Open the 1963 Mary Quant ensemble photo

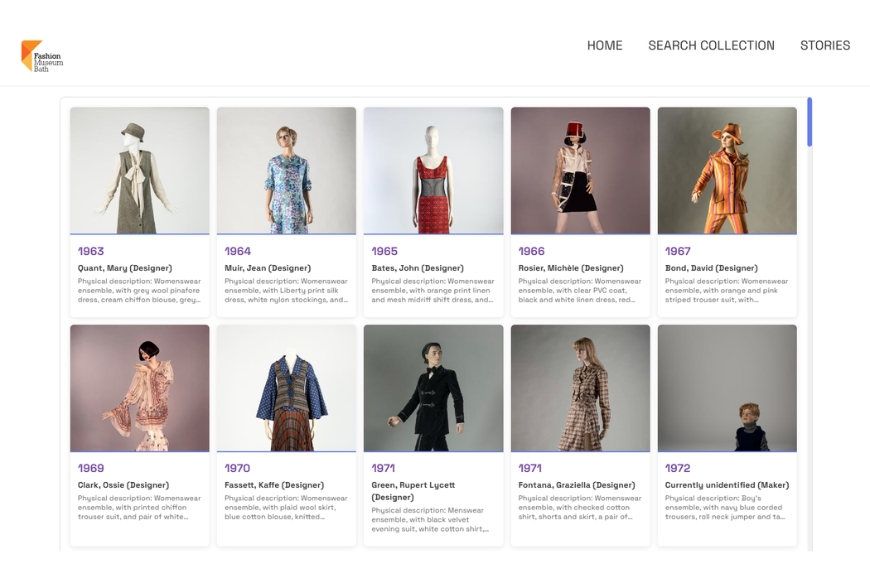140,170
